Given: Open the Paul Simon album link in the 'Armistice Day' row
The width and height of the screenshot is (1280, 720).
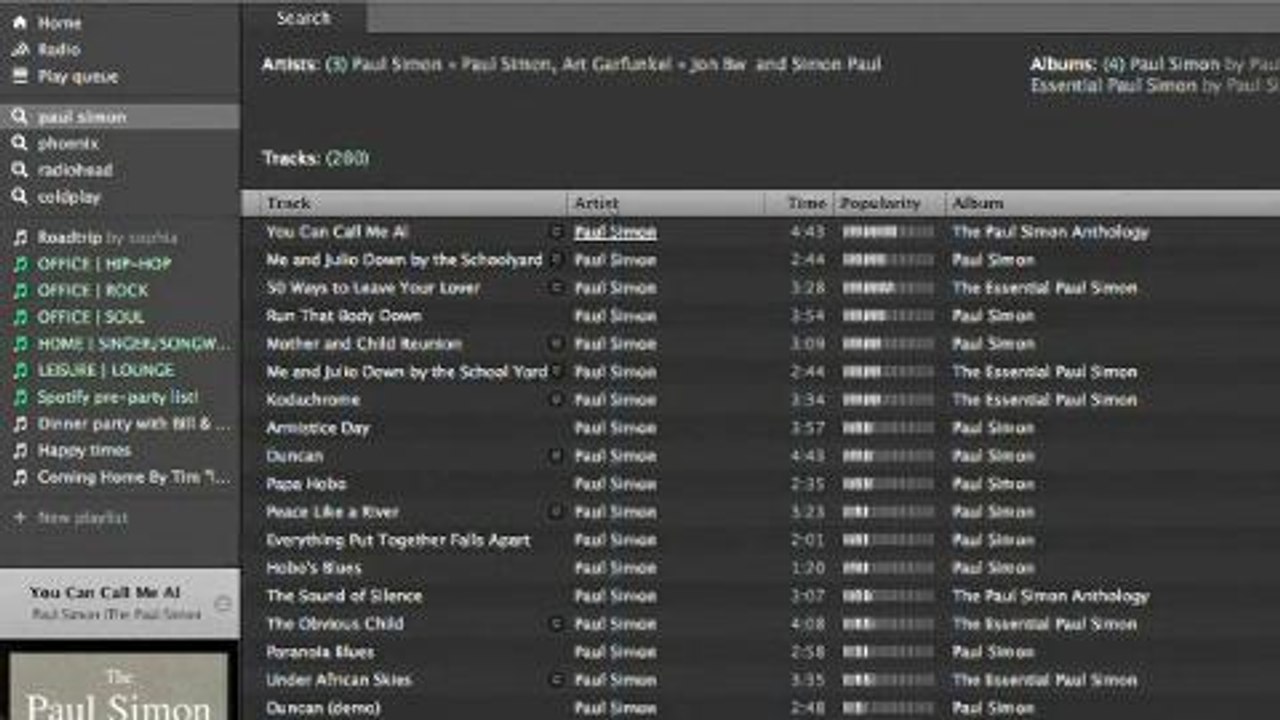Looking at the screenshot, I should (993, 428).
